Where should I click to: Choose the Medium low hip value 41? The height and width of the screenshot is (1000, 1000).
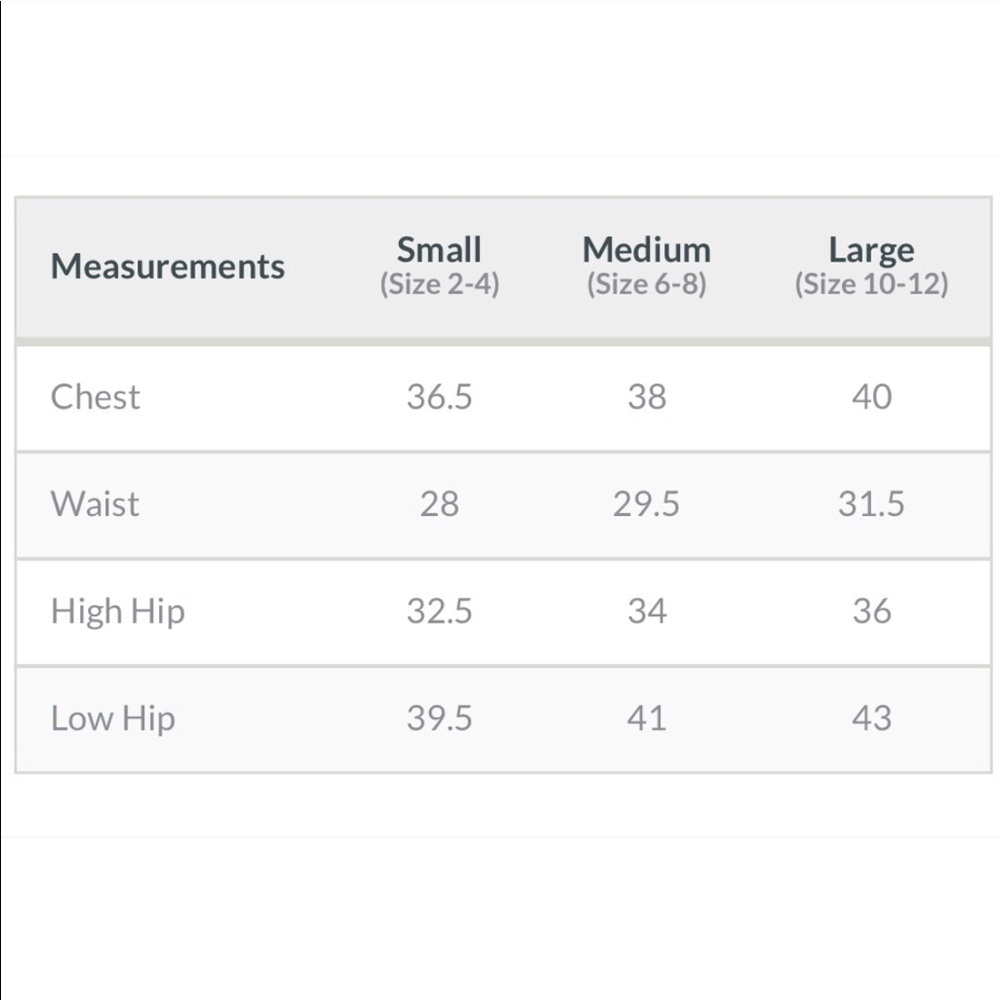coord(646,718)
